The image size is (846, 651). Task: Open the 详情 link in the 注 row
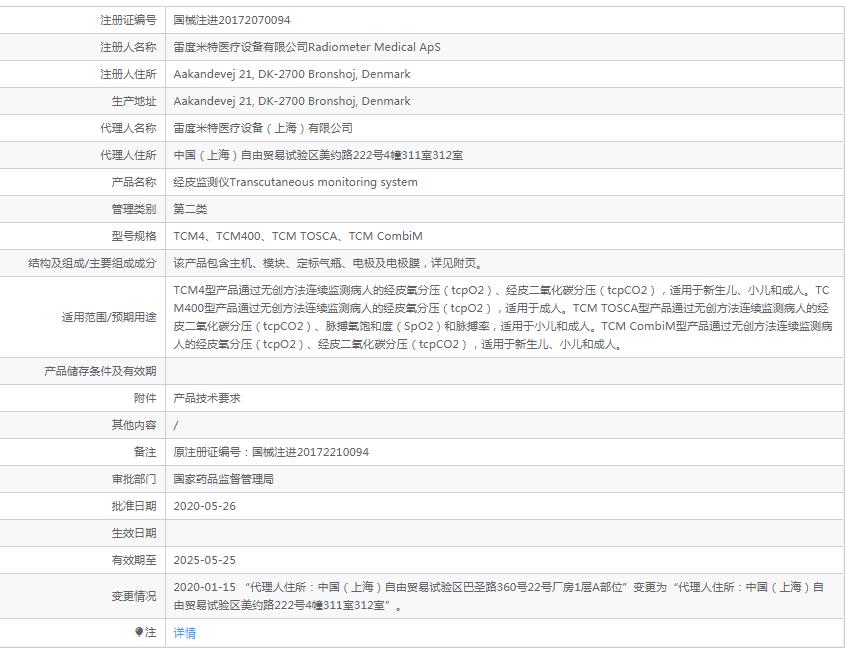pos(185,633)
